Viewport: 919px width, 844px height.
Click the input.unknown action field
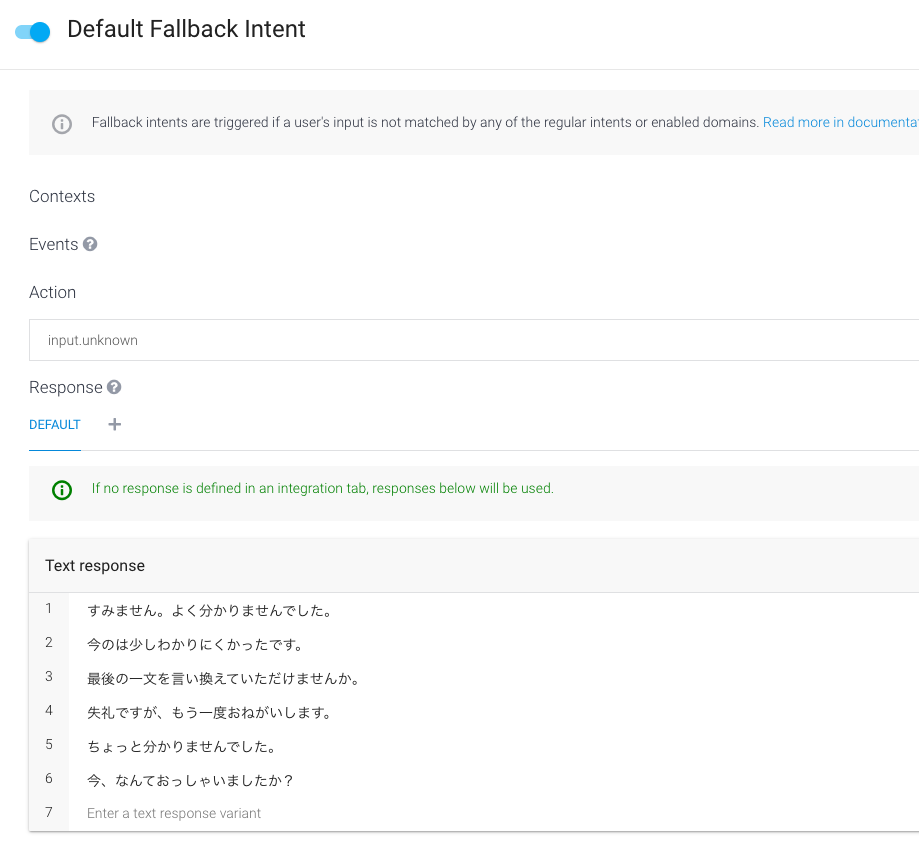click(470, 340)
